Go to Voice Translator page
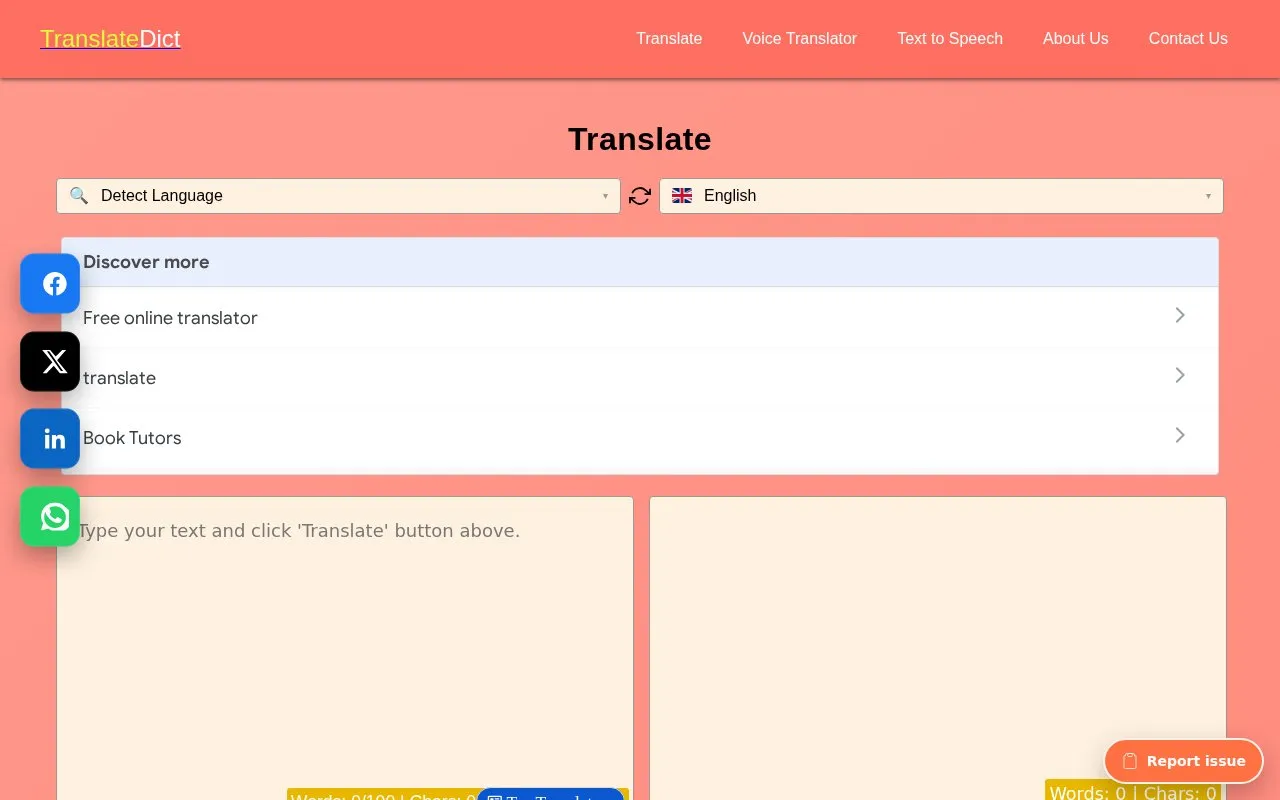The height and width of the screenshot is (800, 1280). tap(799, 38)
